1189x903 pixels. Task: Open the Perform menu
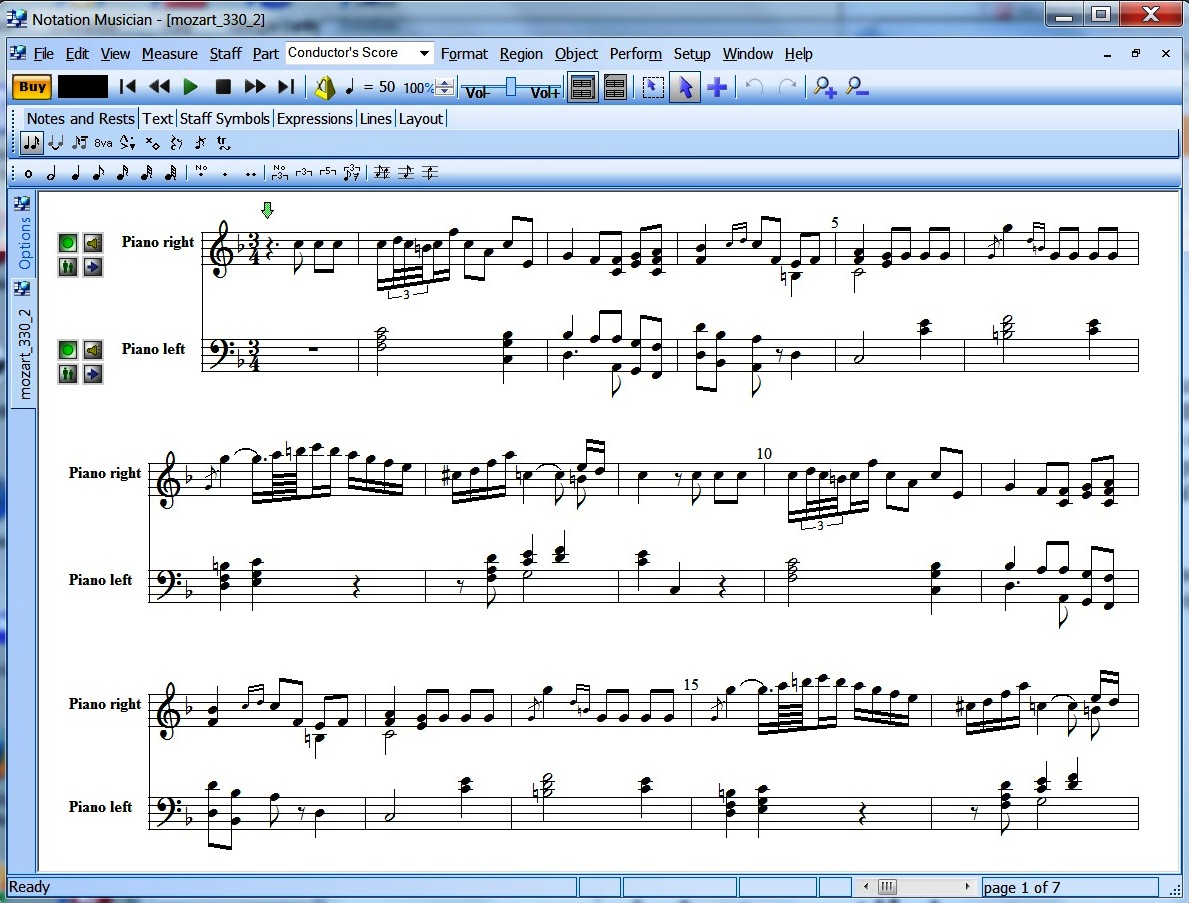coord(636,53)
